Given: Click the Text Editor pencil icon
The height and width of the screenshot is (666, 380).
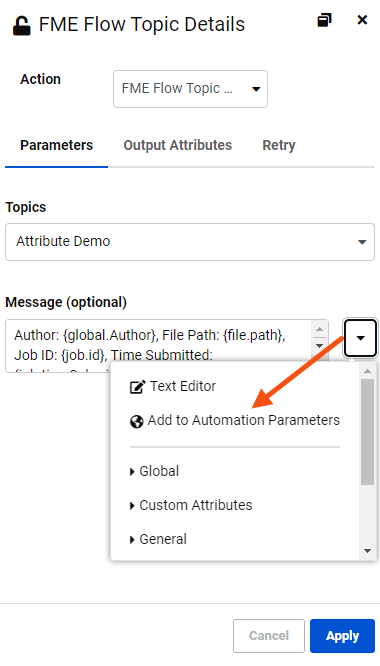Looking at the screenshot, I should (x=137, y=387).
